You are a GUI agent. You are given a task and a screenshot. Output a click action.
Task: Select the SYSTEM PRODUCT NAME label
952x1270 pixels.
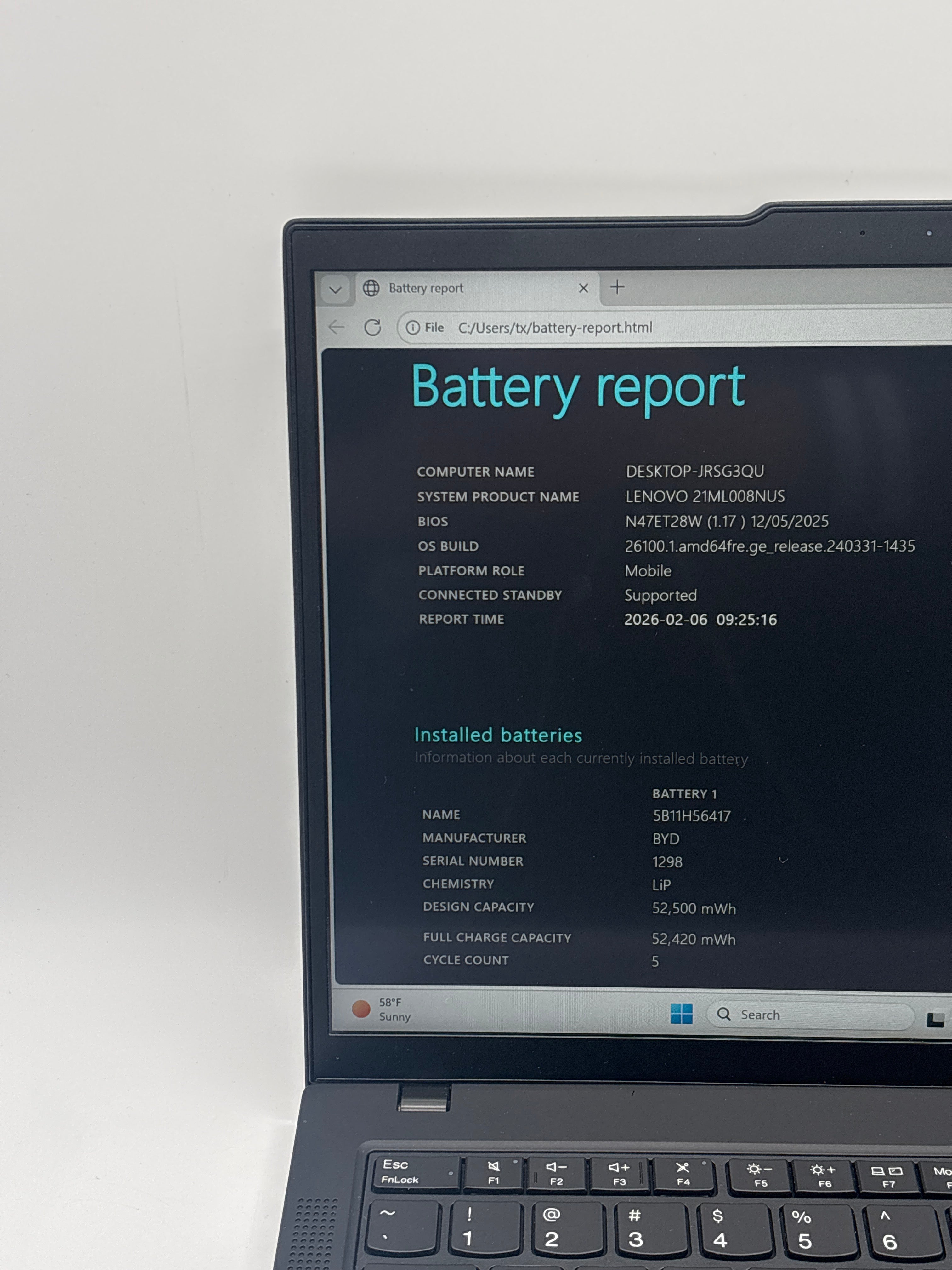pyautogui.click(x=498, y=497)
